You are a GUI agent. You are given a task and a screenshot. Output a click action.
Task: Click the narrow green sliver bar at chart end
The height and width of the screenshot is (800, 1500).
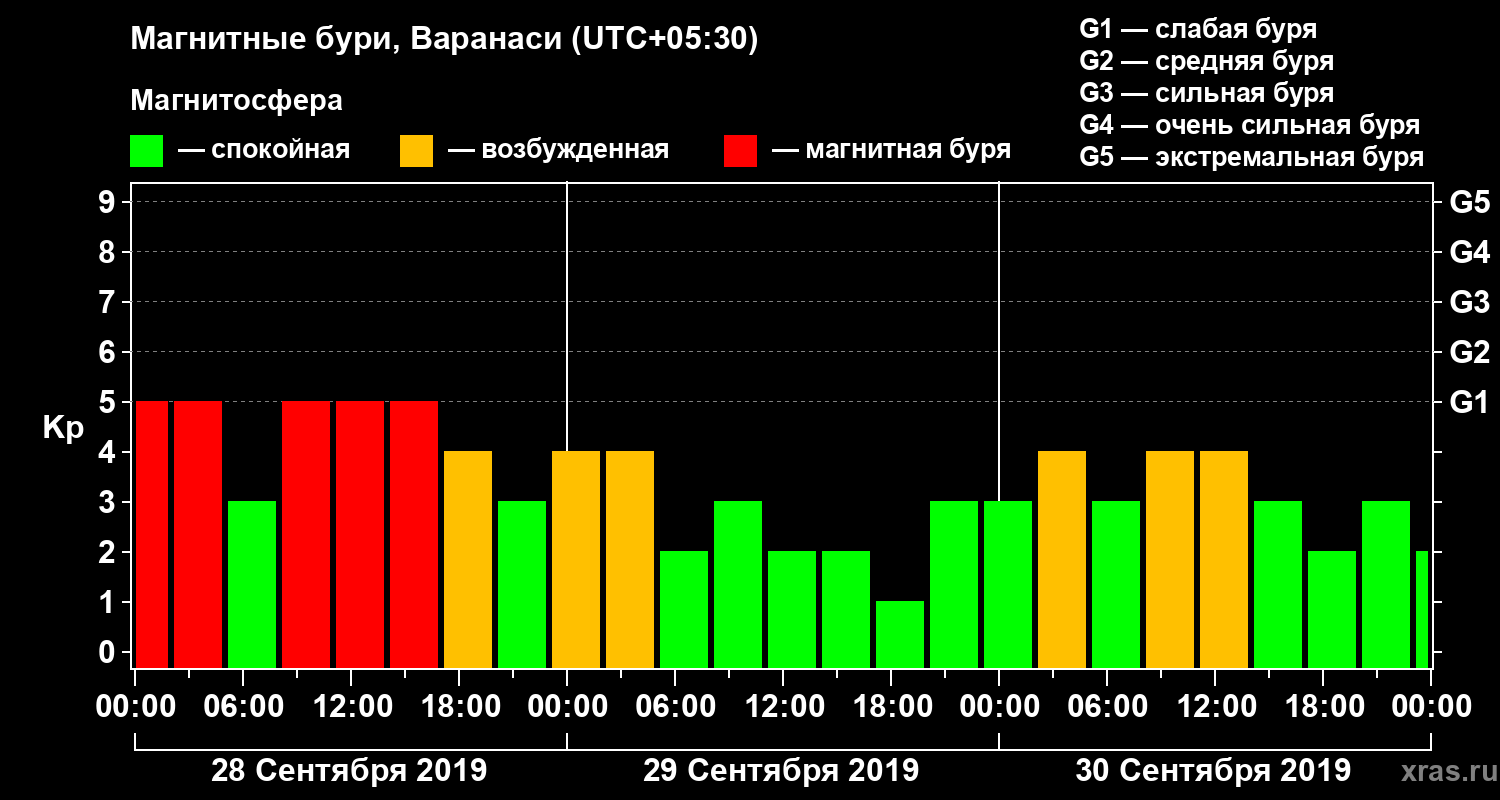(1422, 609)
